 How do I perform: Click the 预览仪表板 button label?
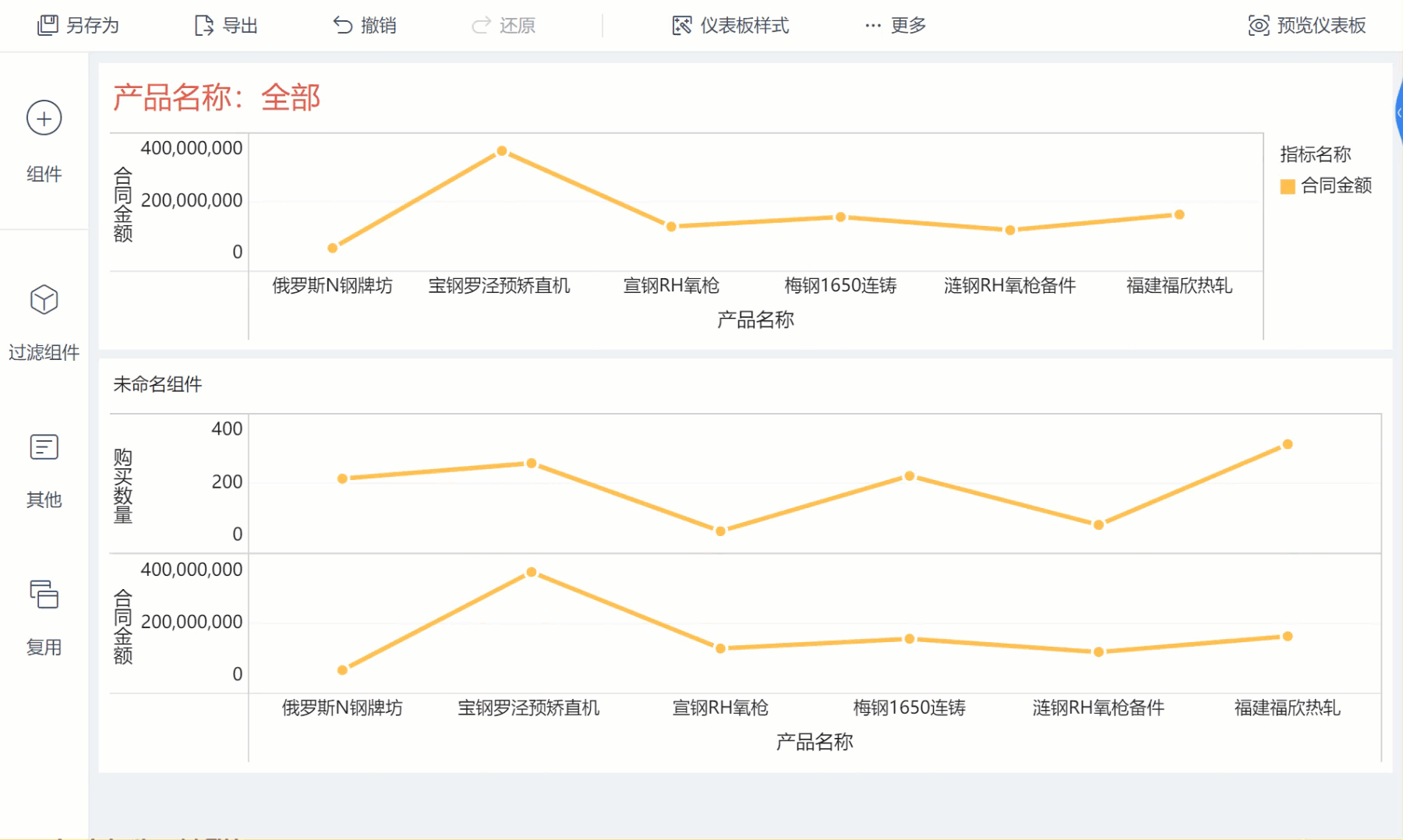(x=1322, y=26)
